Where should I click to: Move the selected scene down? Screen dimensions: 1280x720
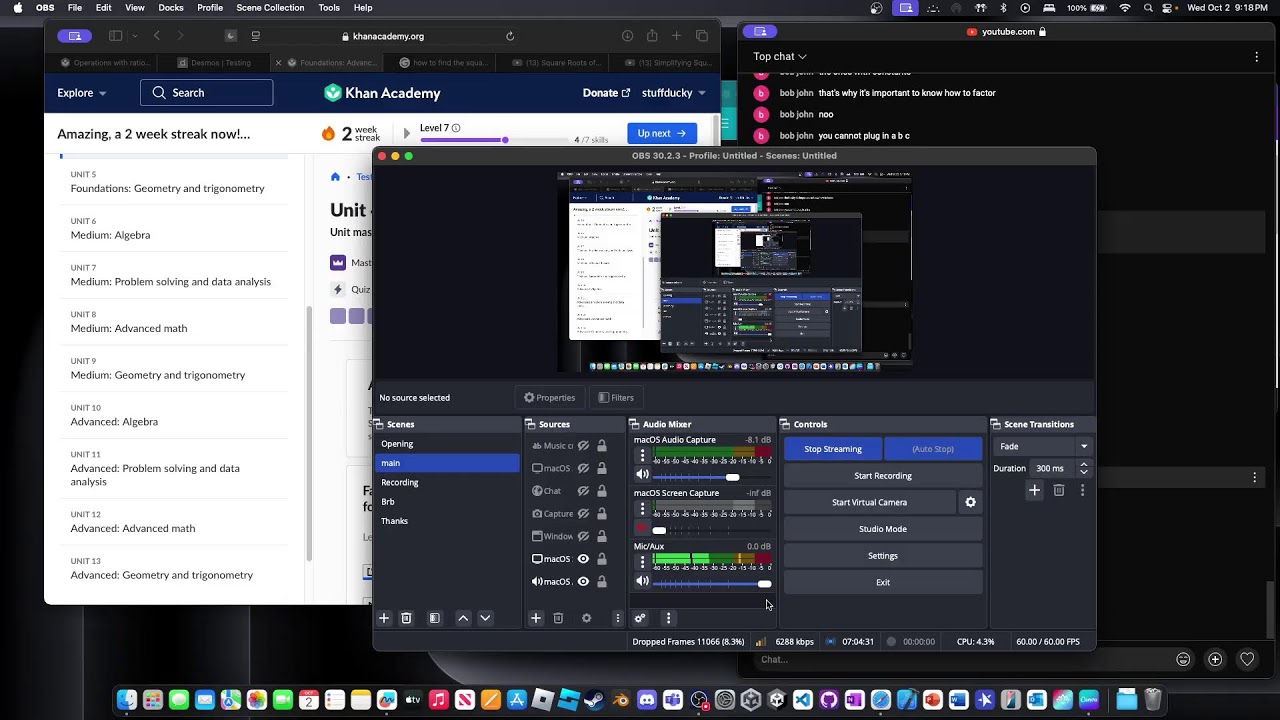pyautogui.click(x=485, y=618)
